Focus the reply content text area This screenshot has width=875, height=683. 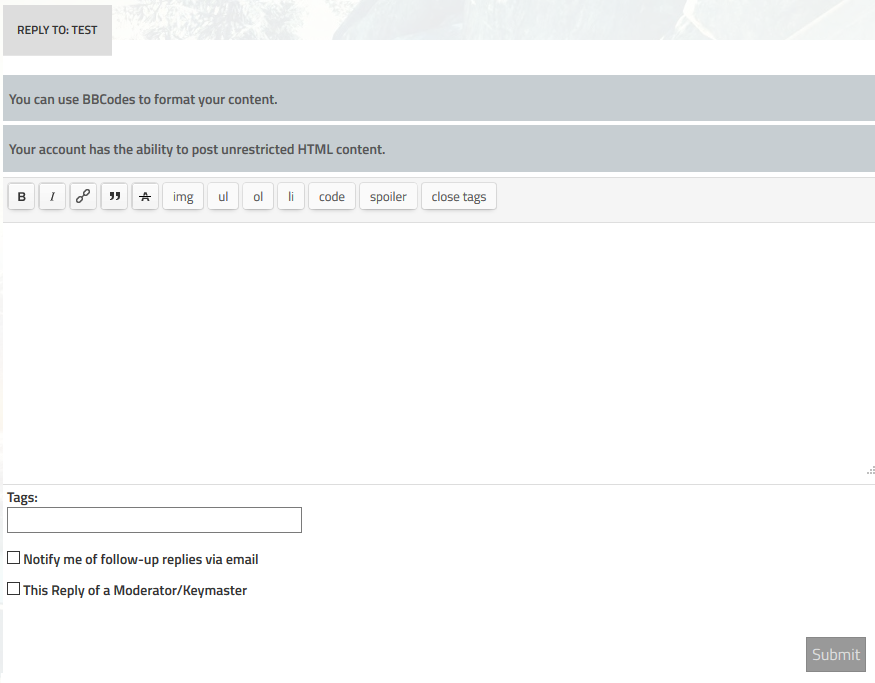point(437,350)
